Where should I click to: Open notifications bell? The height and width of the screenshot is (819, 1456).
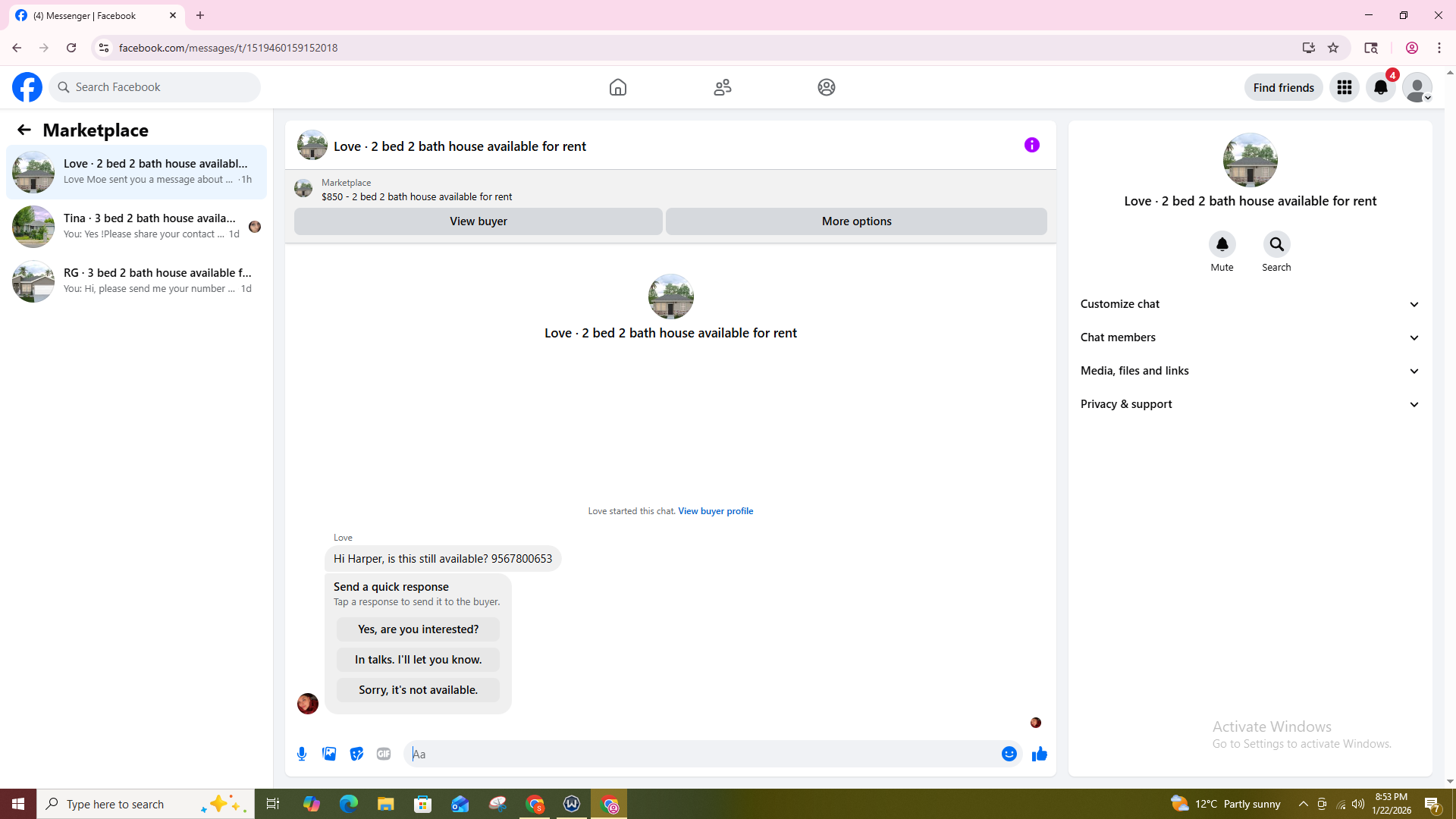pos(1381,87)
